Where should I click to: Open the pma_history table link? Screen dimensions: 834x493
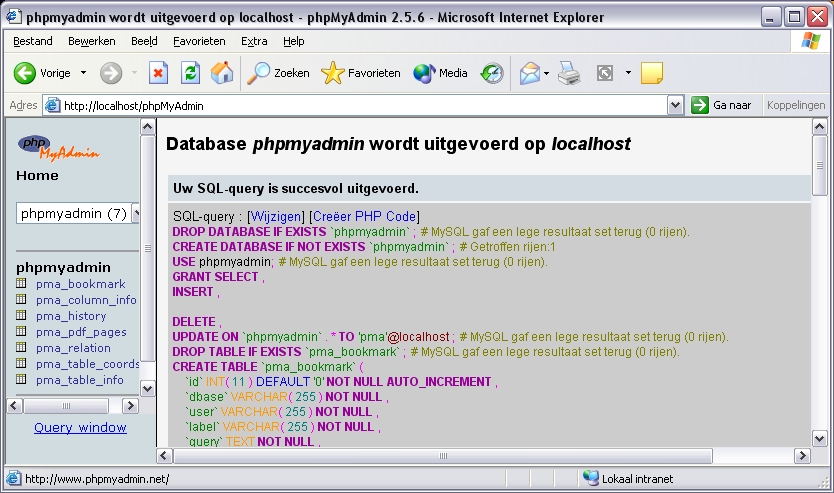pyautogui.click(x=71, y=316)
